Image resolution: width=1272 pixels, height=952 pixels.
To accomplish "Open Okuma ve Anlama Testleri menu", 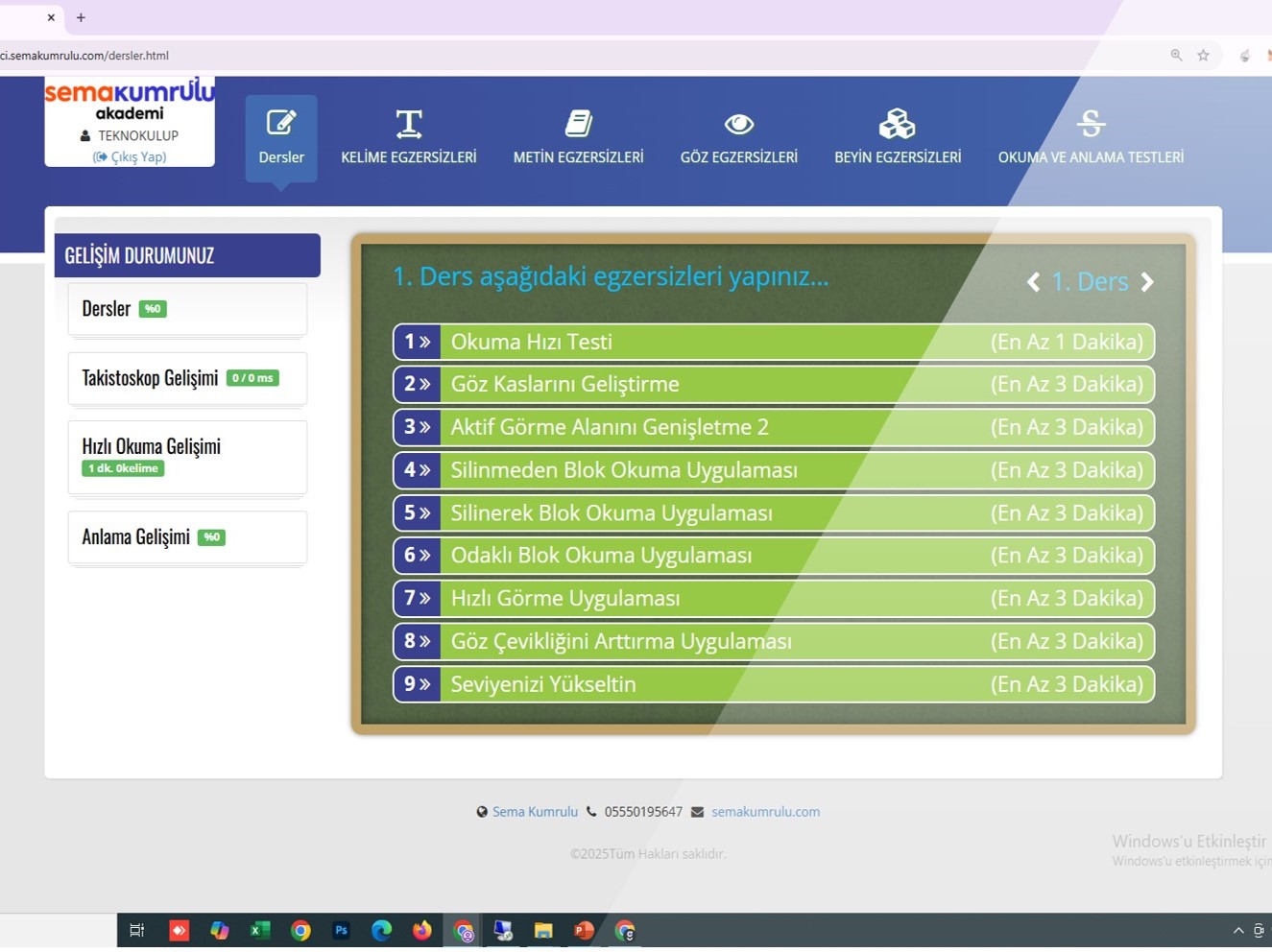I will (1091, 137).
